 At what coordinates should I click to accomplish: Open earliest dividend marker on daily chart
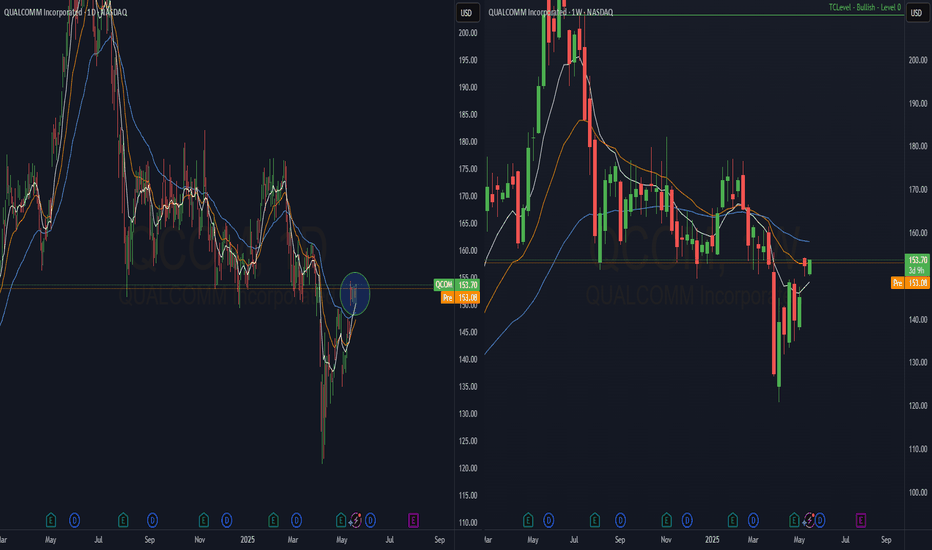(x=74, y=520)
